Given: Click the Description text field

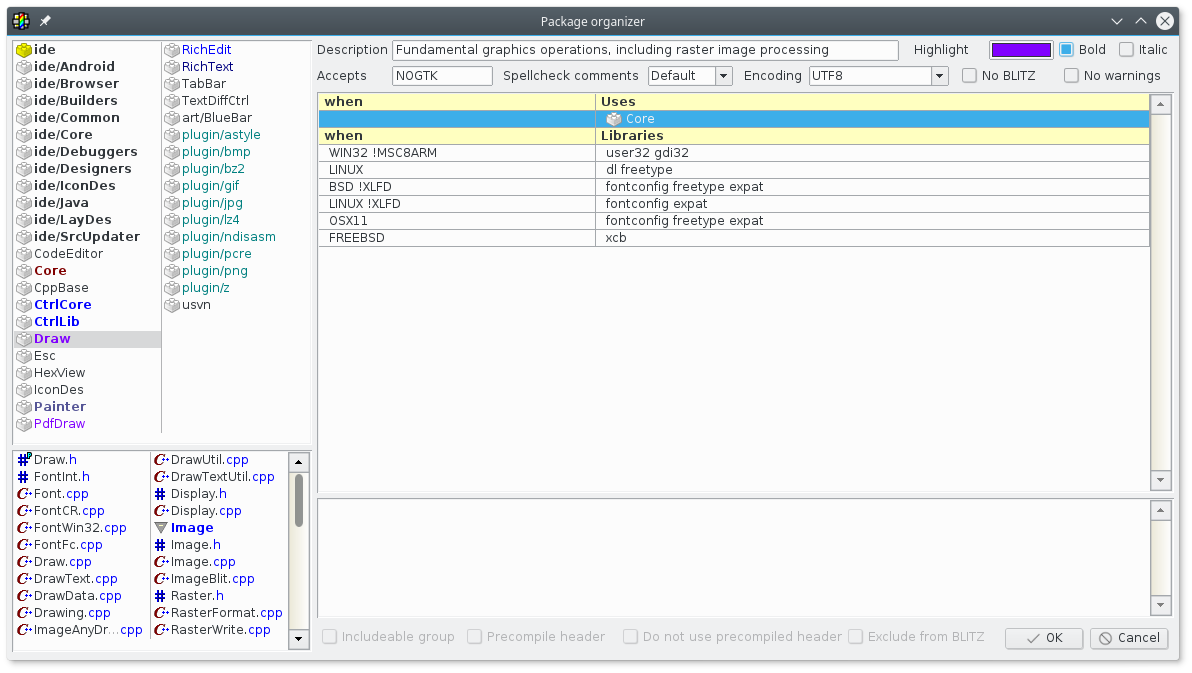Looking at the screenshot, I should point(645,50).
